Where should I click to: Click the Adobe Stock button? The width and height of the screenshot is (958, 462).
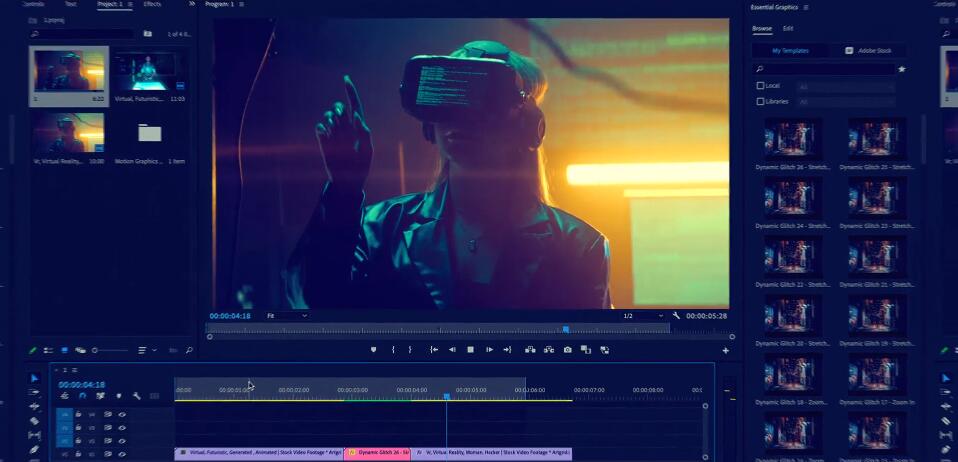point(867,50)
